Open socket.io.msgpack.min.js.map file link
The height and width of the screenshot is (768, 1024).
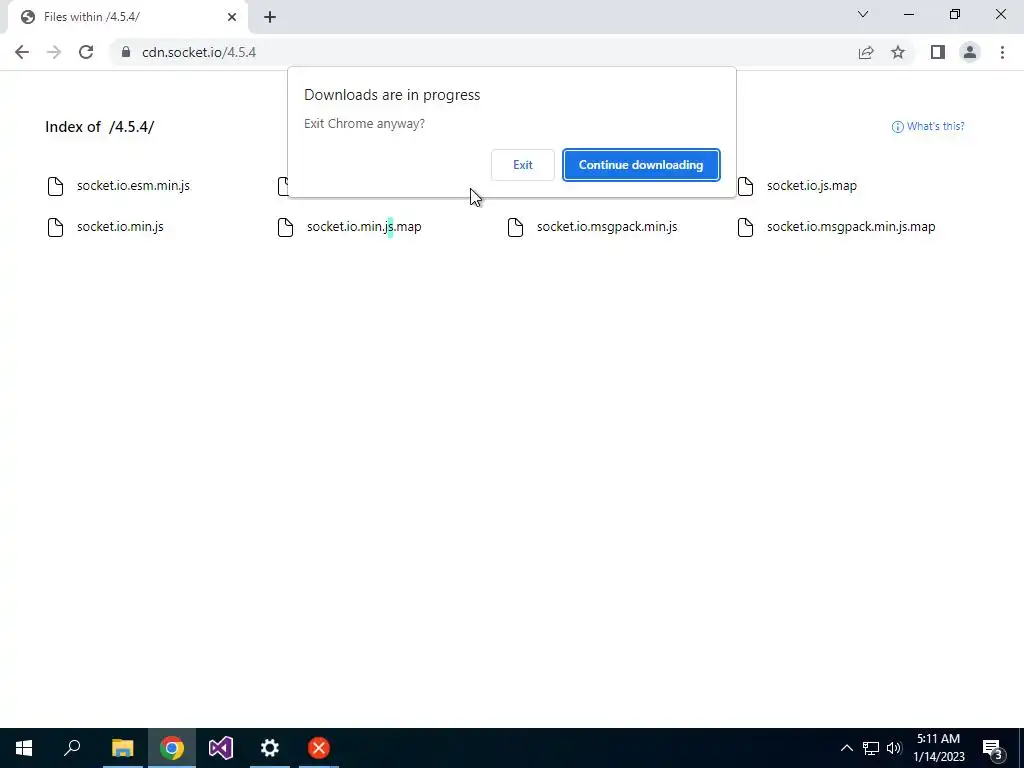[x=851, y=227]
